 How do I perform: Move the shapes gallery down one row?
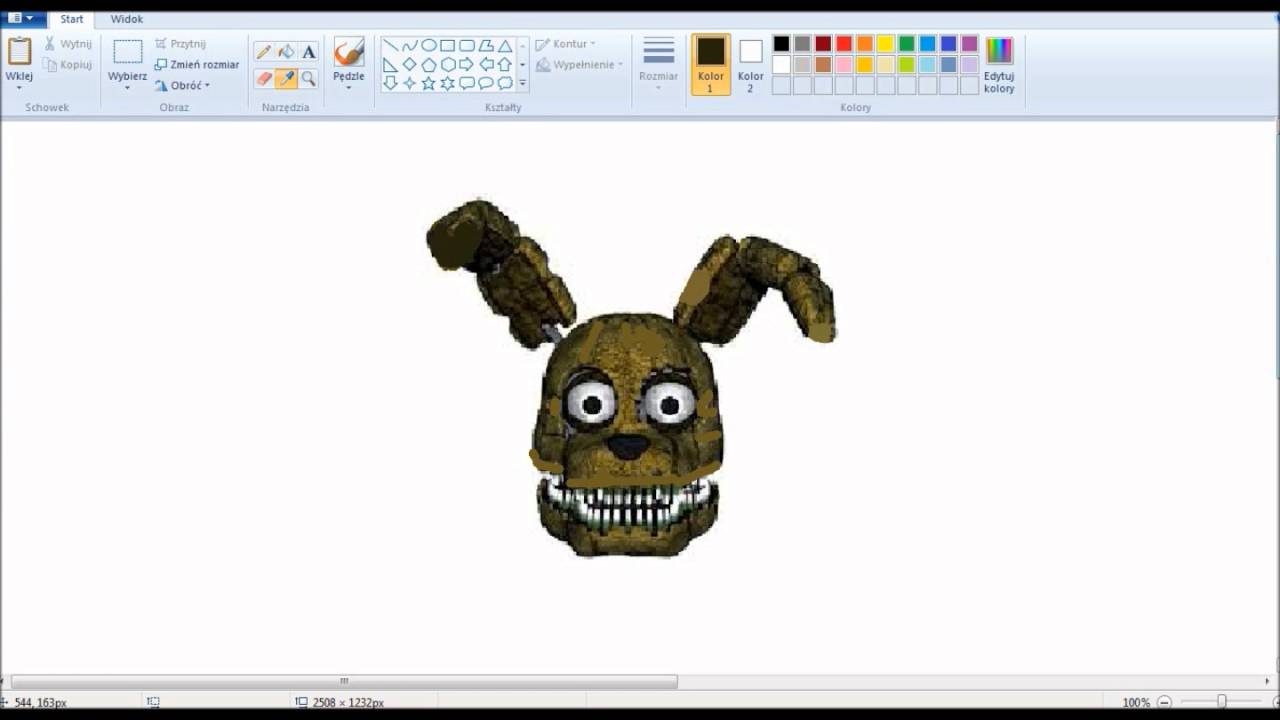click(x=522, y=65)
